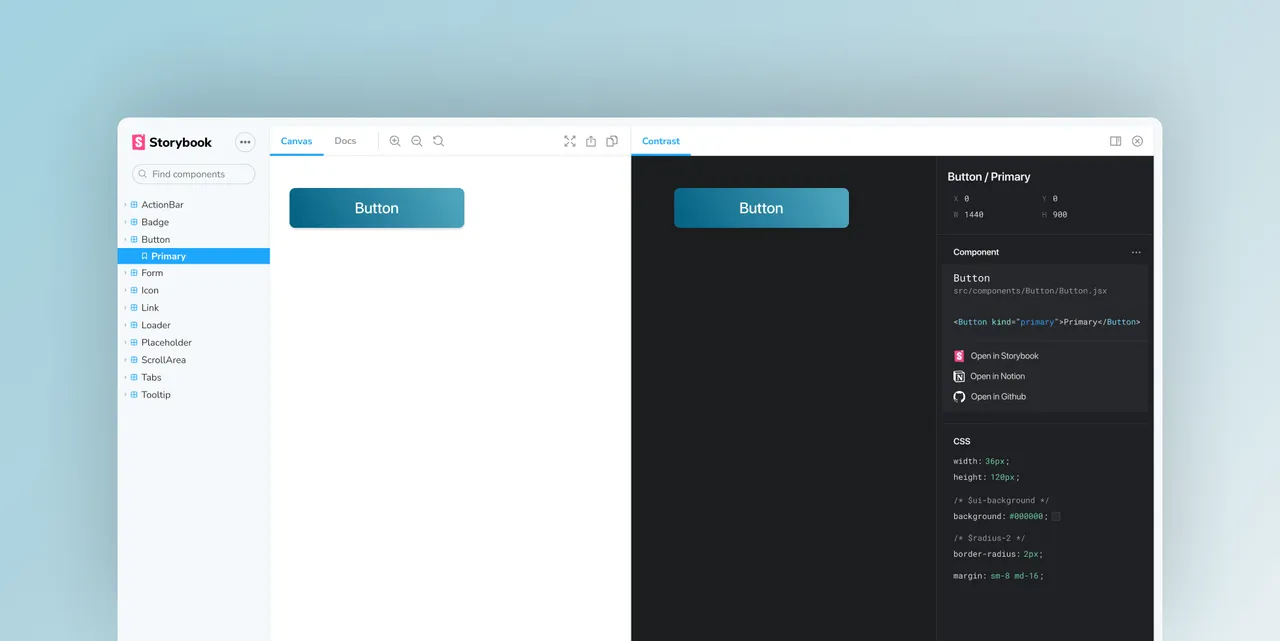
Task: Click the margin: sm-8 md-16 line
Action: 998,576
